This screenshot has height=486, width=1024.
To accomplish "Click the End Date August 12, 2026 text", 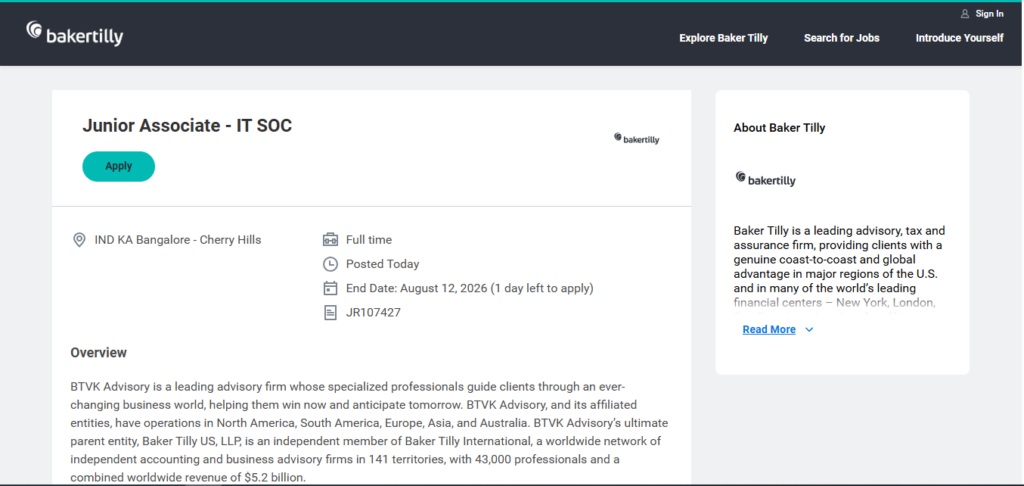I will 470,288.
